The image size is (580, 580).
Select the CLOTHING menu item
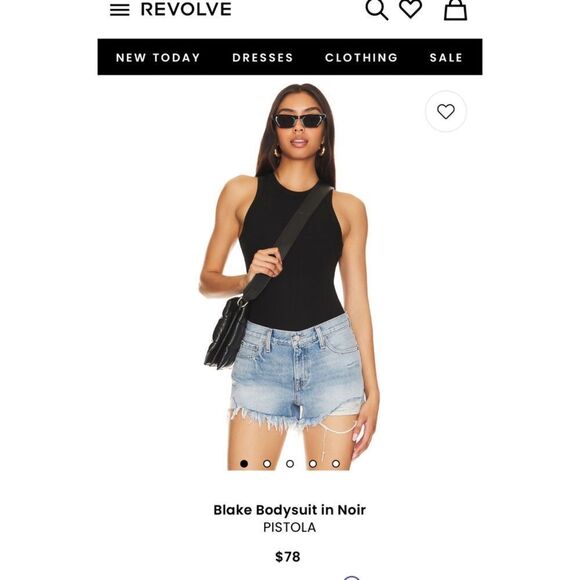(x=361, y=58)
